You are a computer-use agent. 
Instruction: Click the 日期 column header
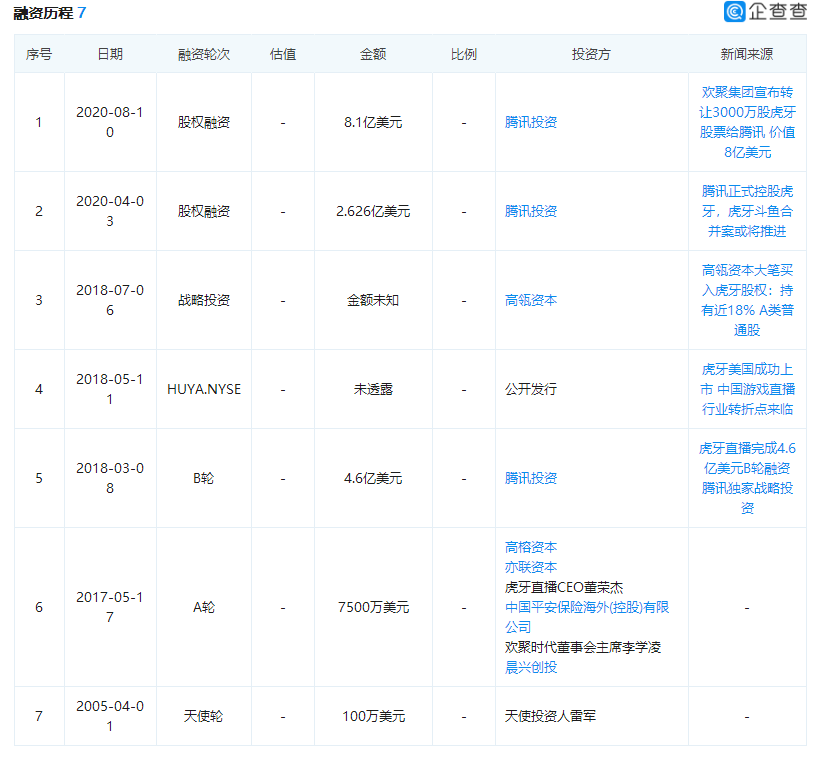pos(110,54)
